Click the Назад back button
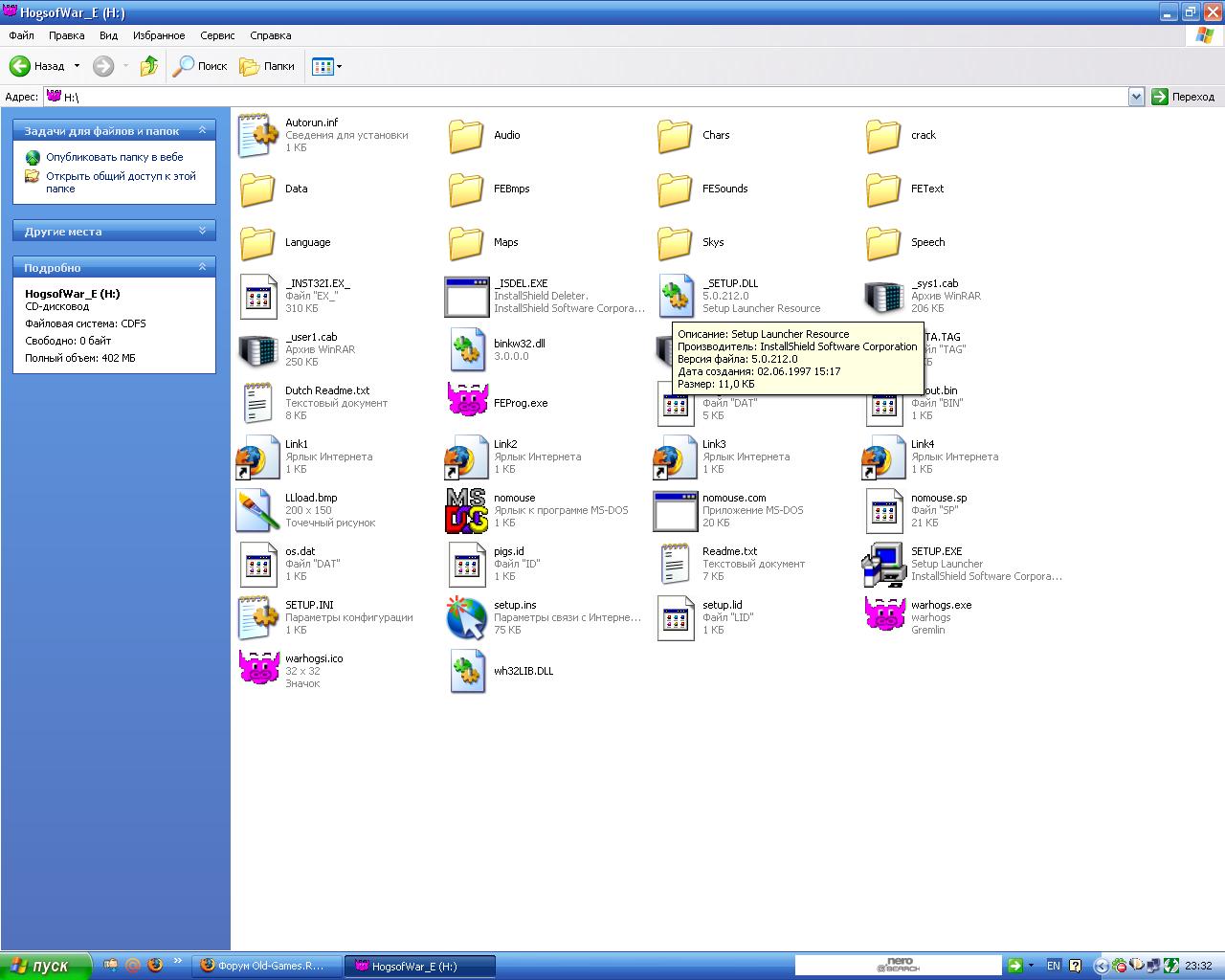Viewport: 1225px width, 980px height. 38,66
